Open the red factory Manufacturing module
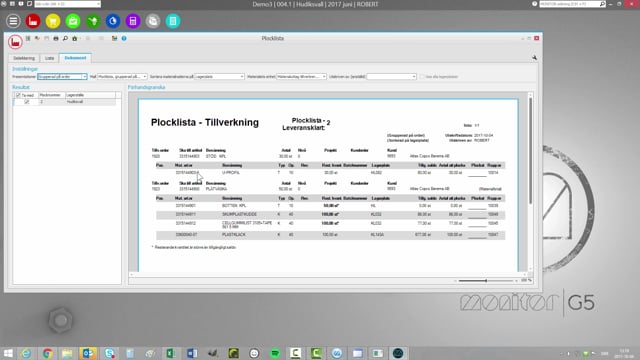 33,21
